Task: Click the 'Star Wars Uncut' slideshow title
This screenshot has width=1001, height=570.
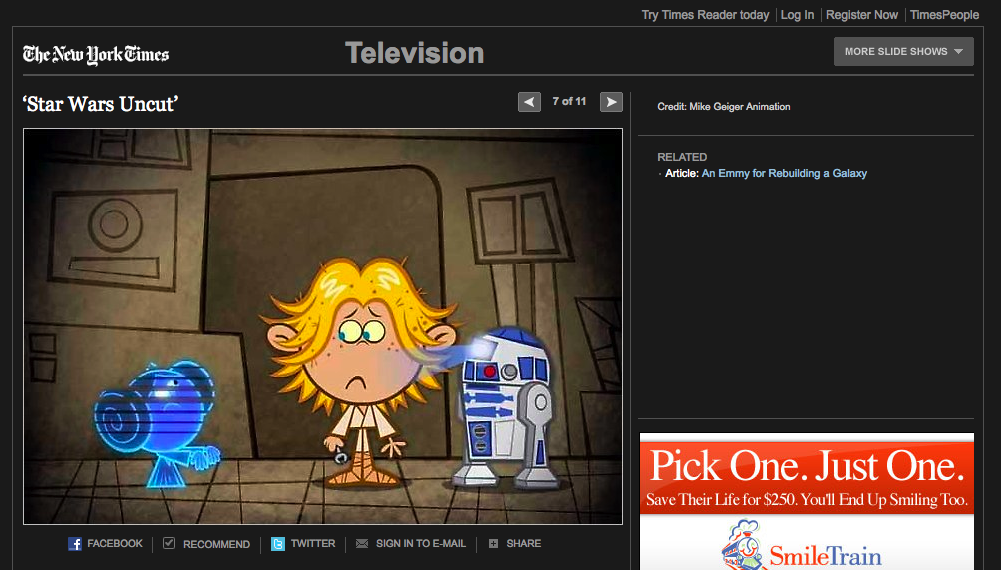Action: [100, 103]
